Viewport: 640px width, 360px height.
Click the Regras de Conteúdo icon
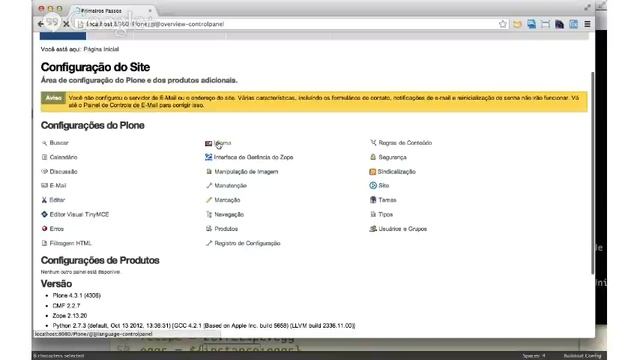click(373, 143)
